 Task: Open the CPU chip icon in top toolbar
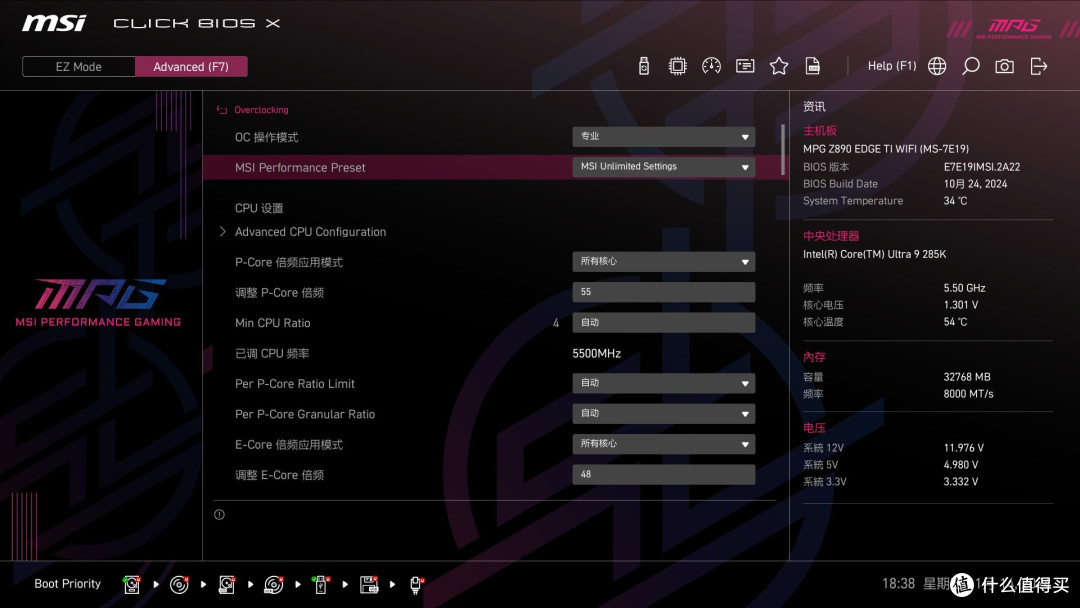[678, 66]
